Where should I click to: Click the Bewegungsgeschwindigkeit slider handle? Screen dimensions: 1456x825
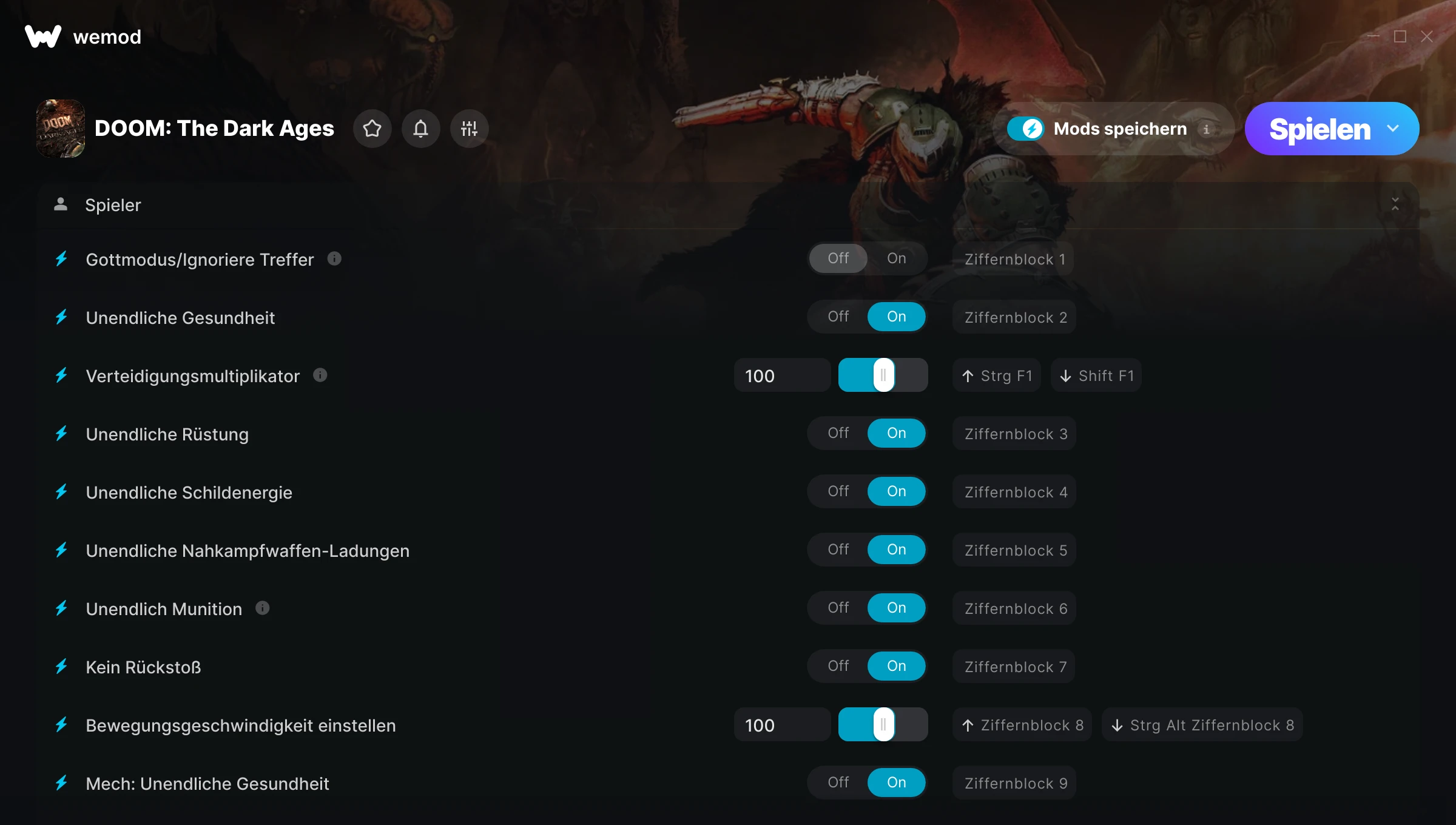pos(883,724)
